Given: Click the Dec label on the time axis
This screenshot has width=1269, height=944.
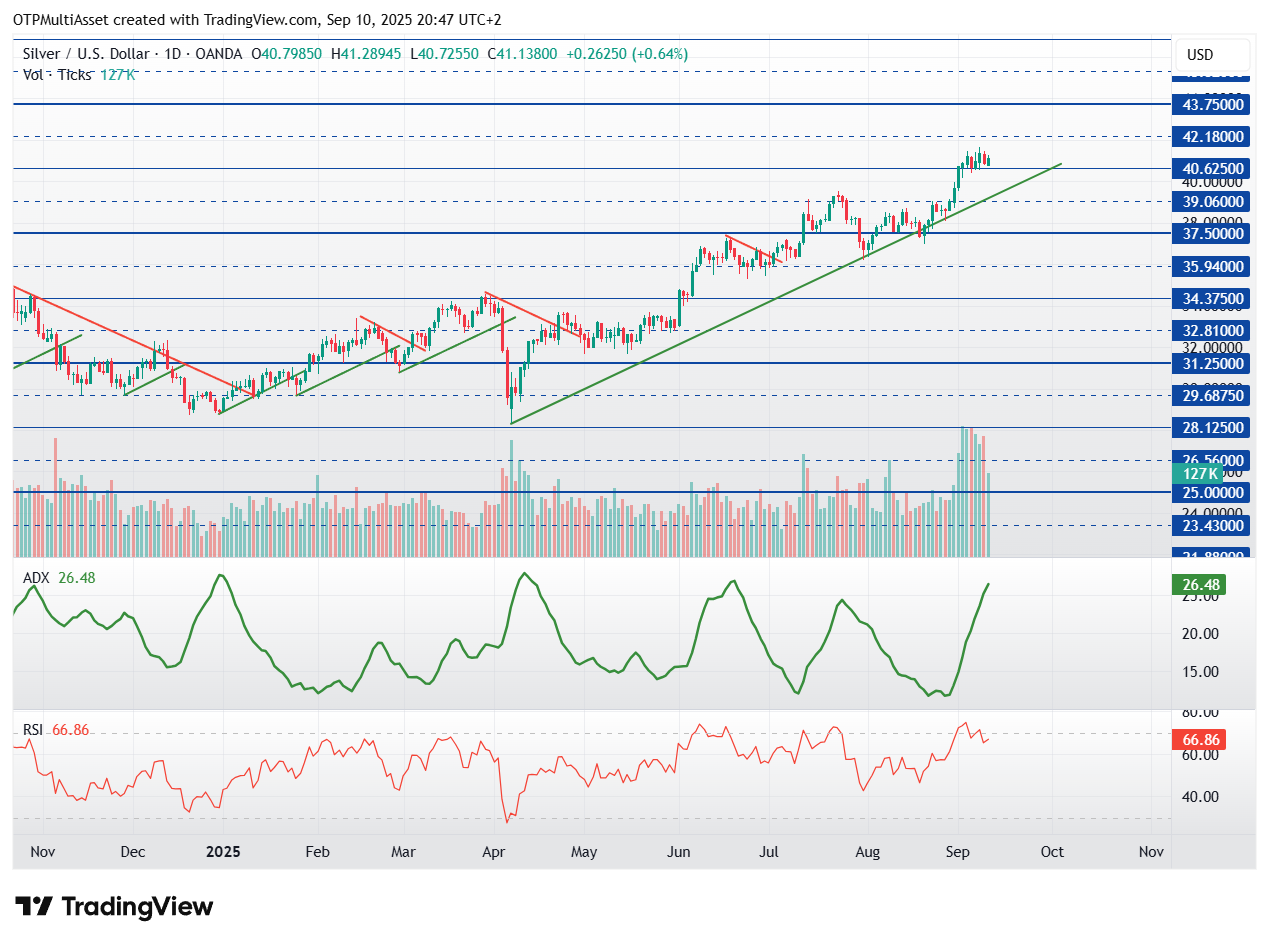Looking at the screenshot, I should pos(132,852).
